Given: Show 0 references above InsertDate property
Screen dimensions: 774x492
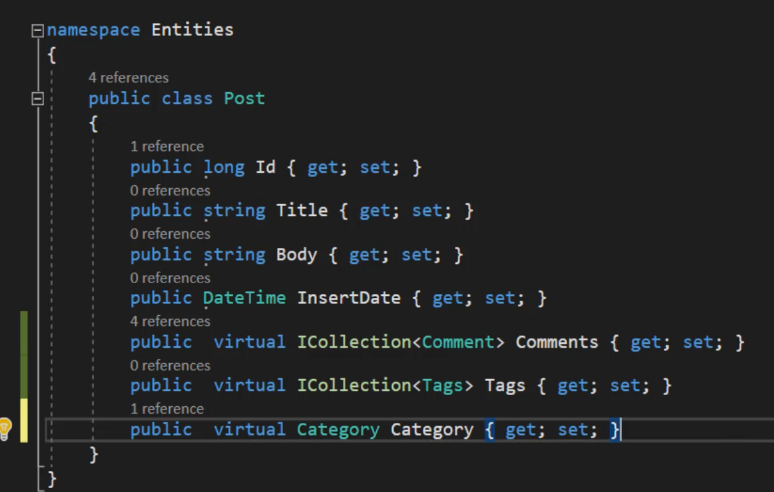Looking at the screenshot, I should pos(170,278).
